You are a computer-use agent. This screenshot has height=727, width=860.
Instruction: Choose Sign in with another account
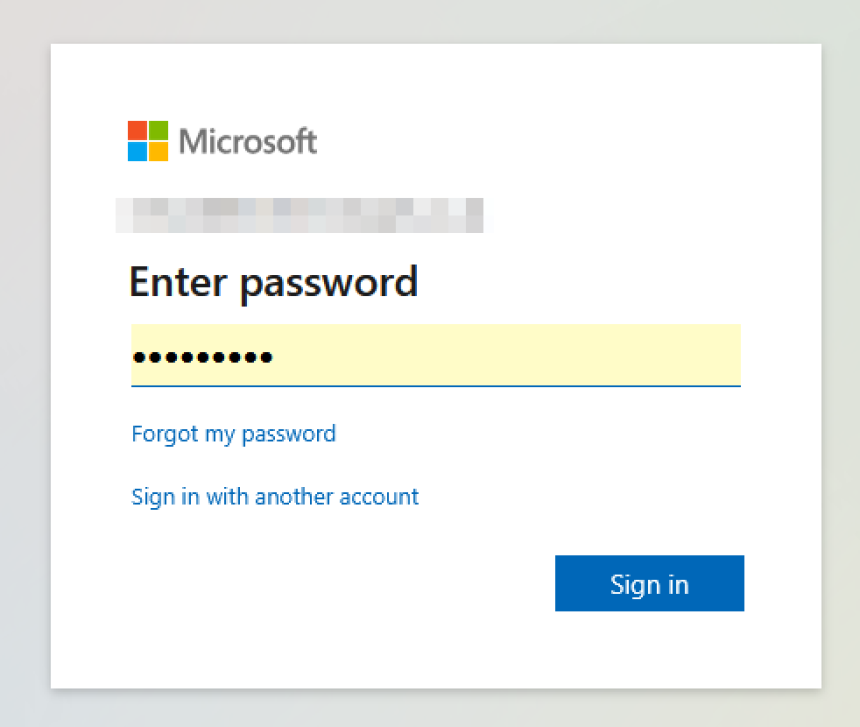pos(275,496)
